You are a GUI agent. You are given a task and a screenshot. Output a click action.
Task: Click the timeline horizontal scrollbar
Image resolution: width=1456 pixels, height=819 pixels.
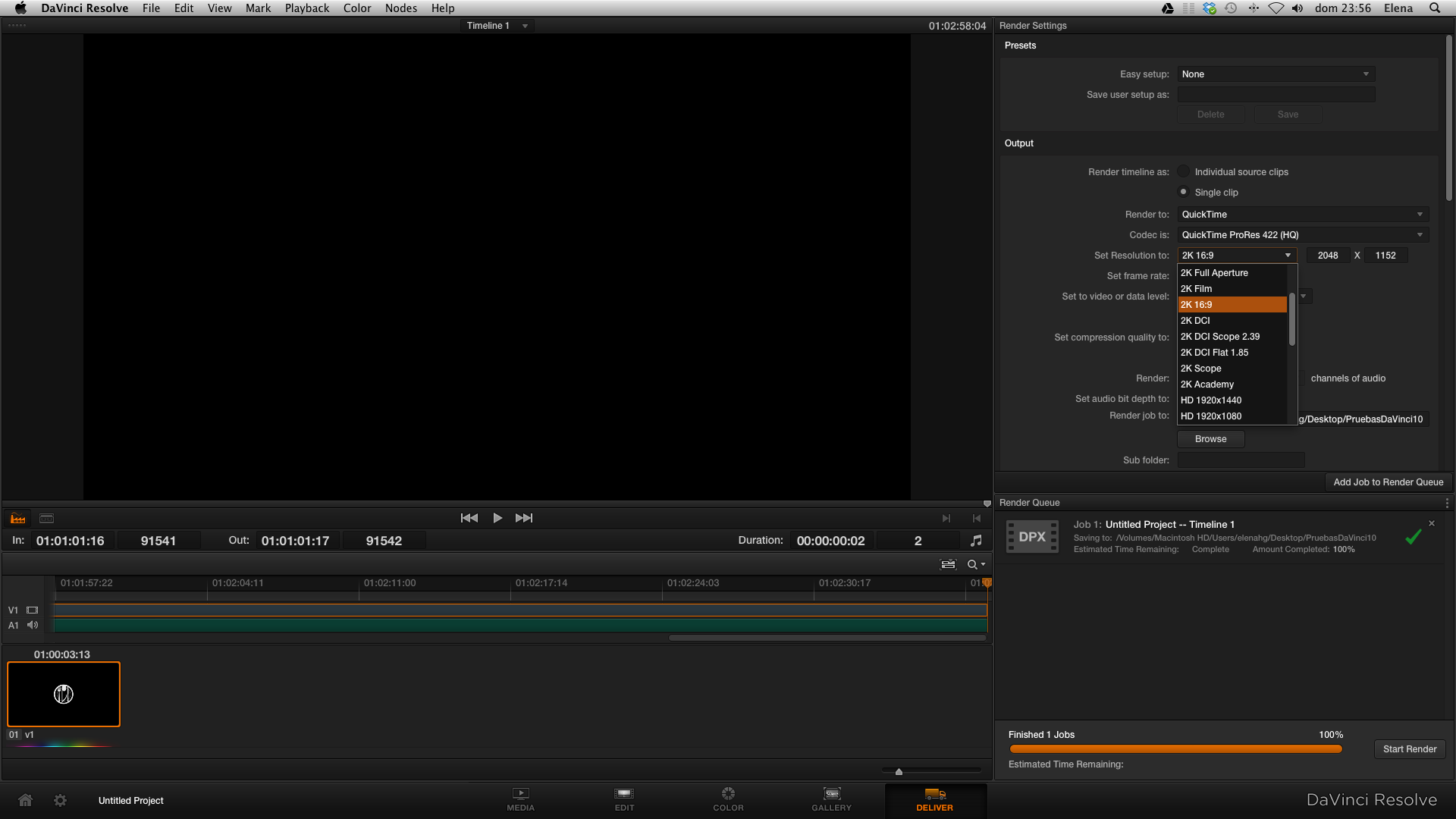tap(827, 638)
